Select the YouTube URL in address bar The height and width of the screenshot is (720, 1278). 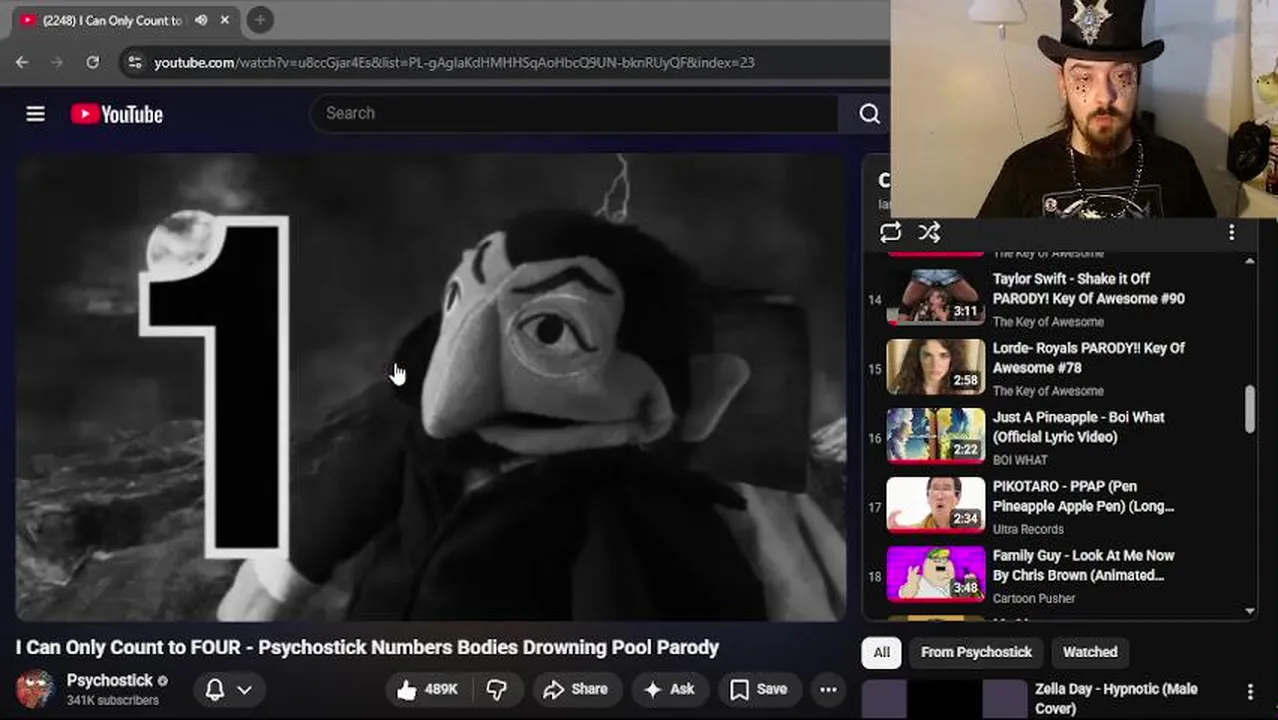pyautogui.click(x=454, y=62)
